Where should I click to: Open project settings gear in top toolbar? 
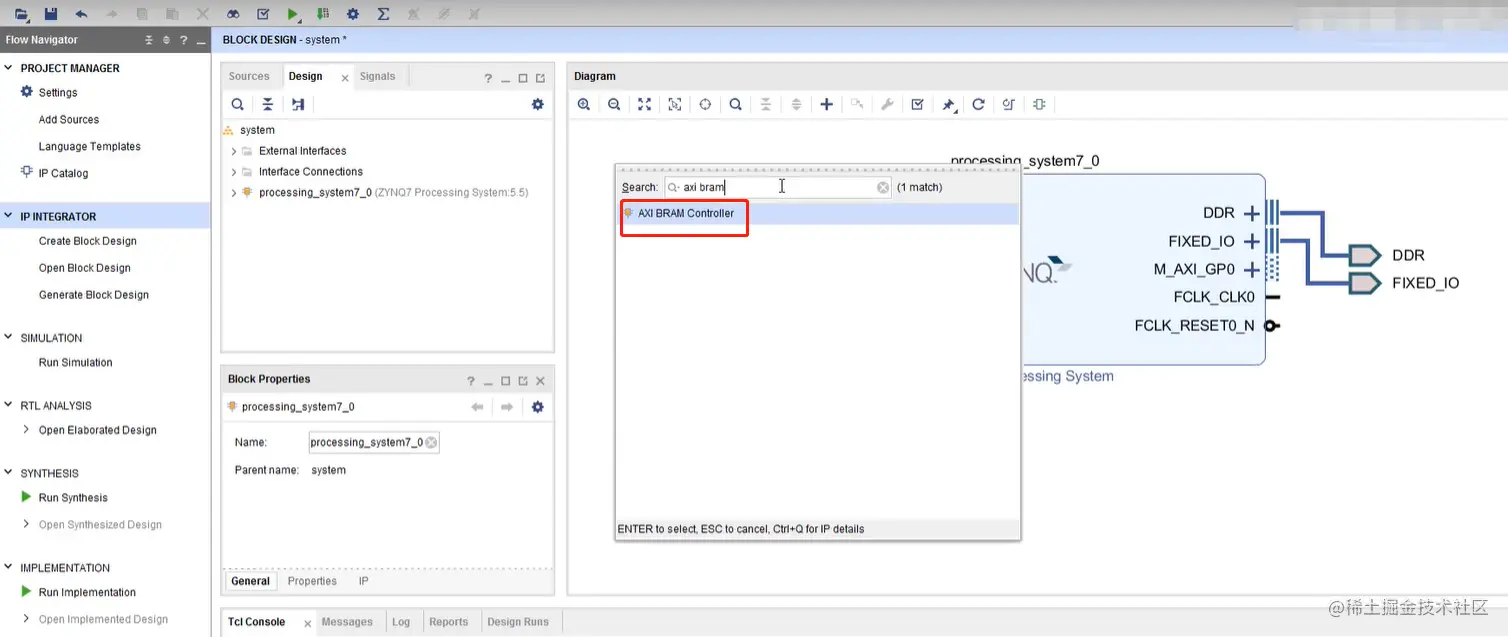pyautogui.click(x=352, y=14)
